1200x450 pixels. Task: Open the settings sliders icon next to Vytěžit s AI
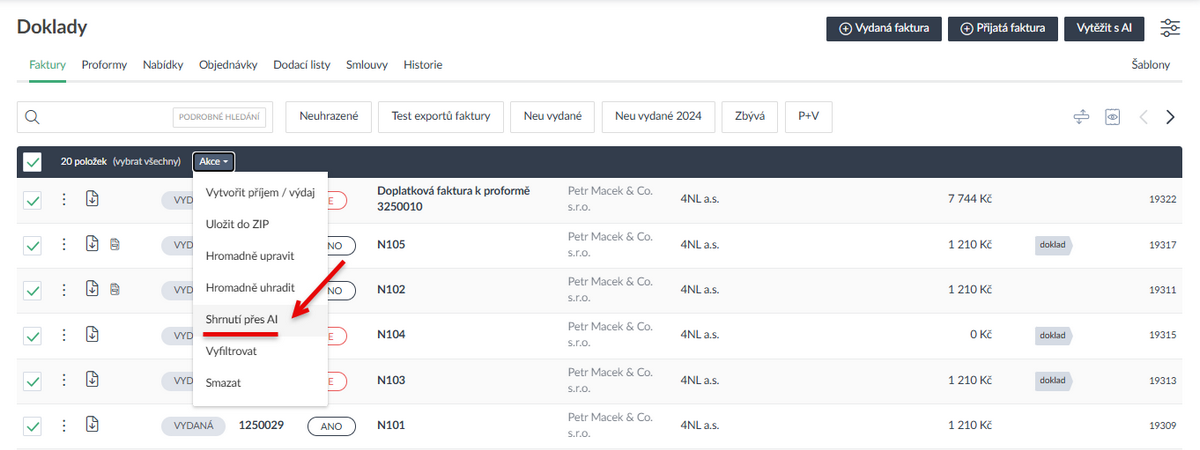tap(1170, 28)
